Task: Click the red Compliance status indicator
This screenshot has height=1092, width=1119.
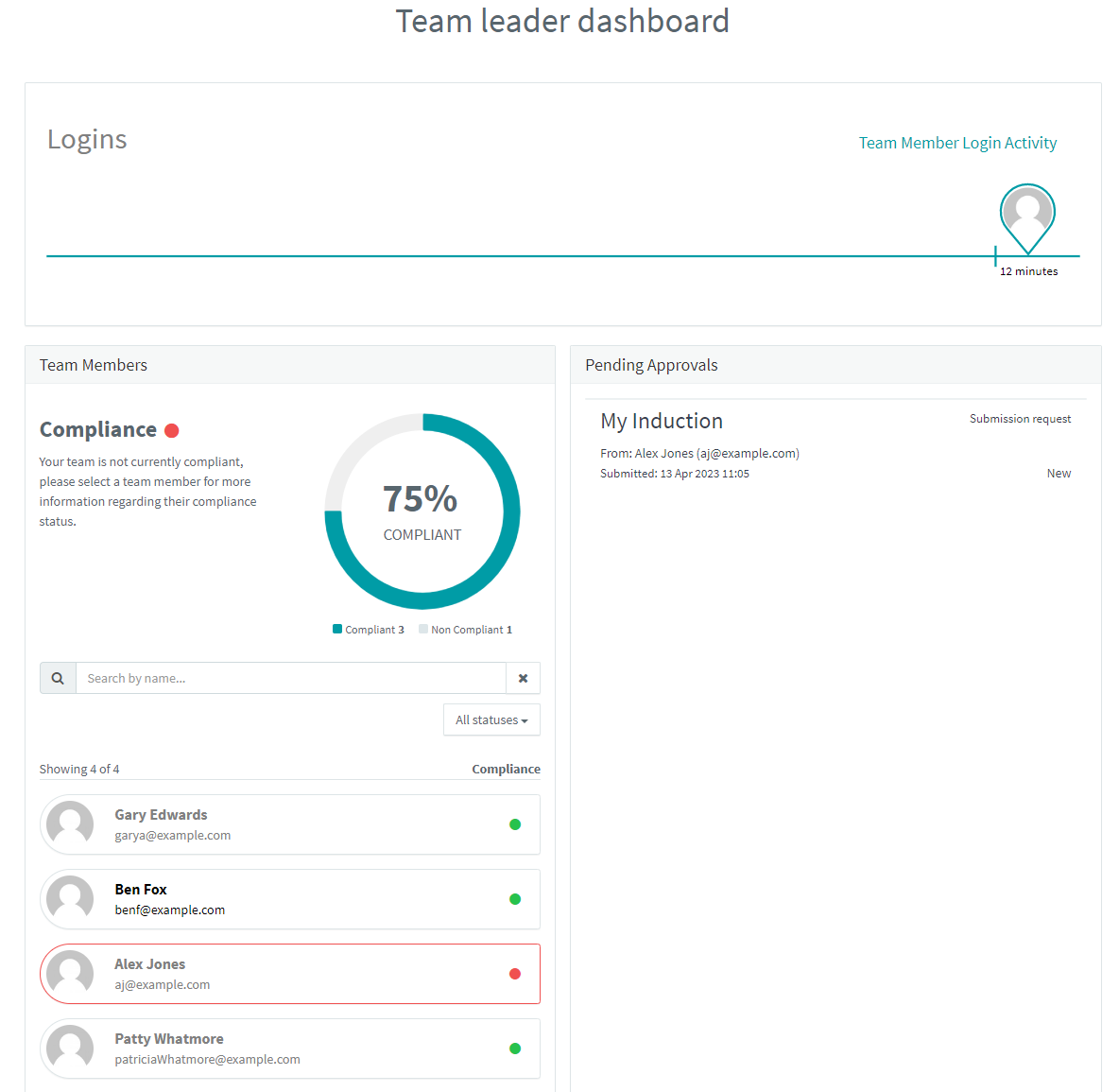Action: click(x=171, y=430)
